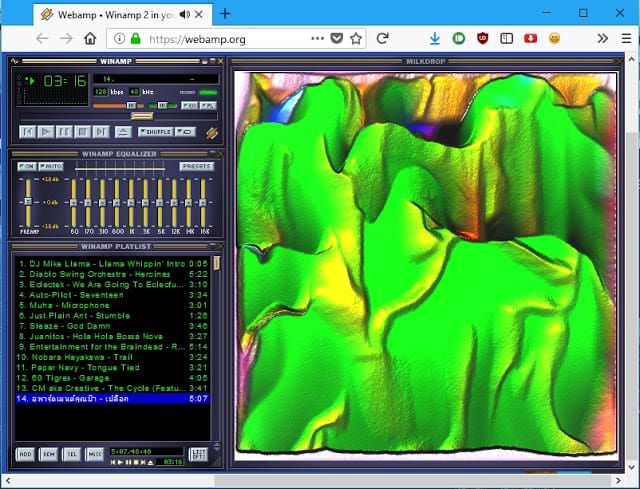Click the playlist scrollbar handle

217,263
